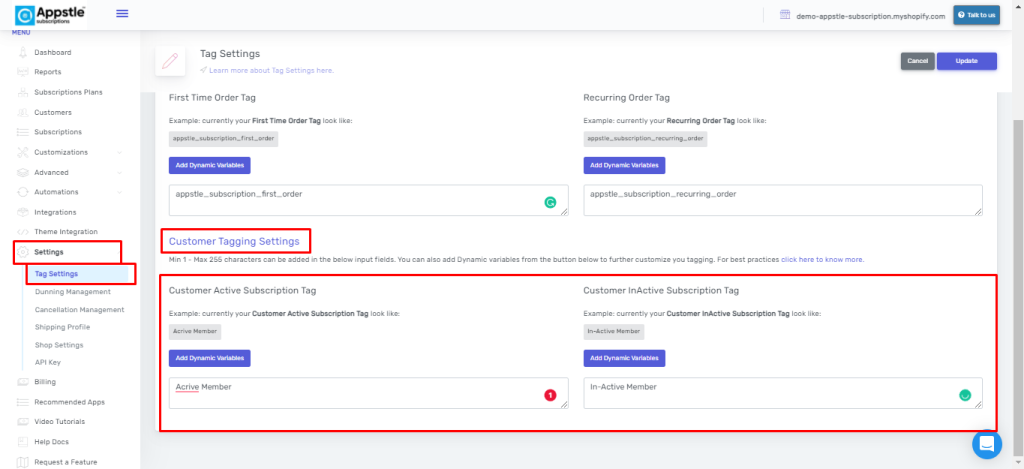Click the Theme Integration code icon
Image resolution: width=1024 pixels, height=469 pixels.
[x=23, y=232]
